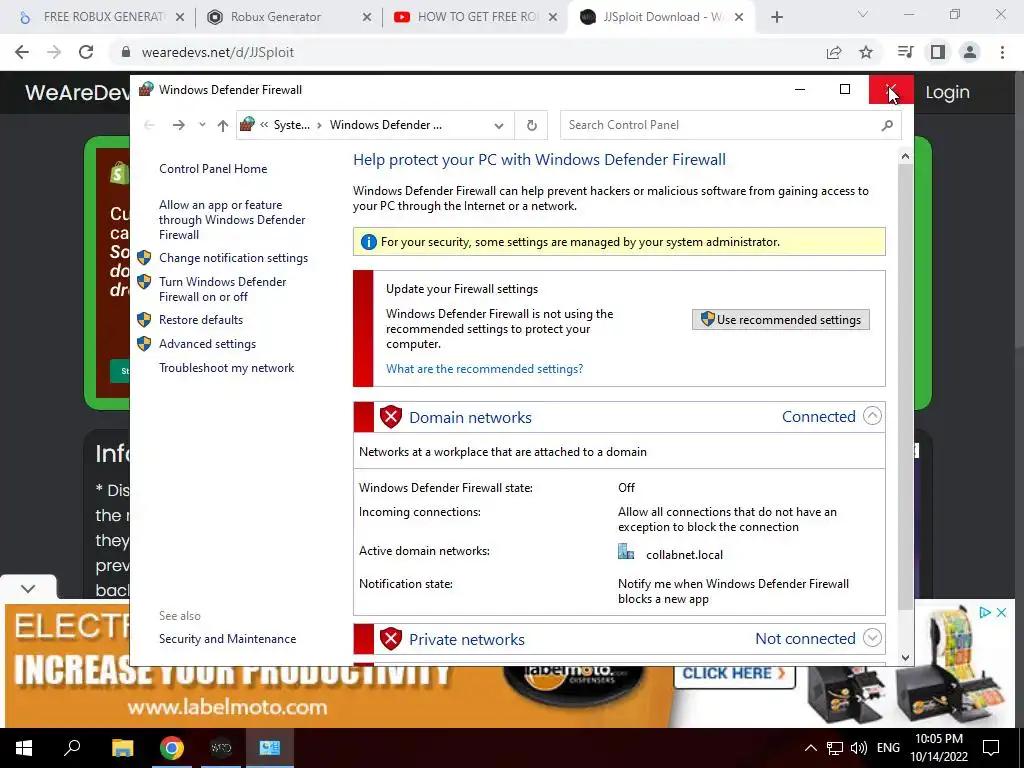Reload the wearedevs.net page
1024x768 pixels.
click(86, 52)
